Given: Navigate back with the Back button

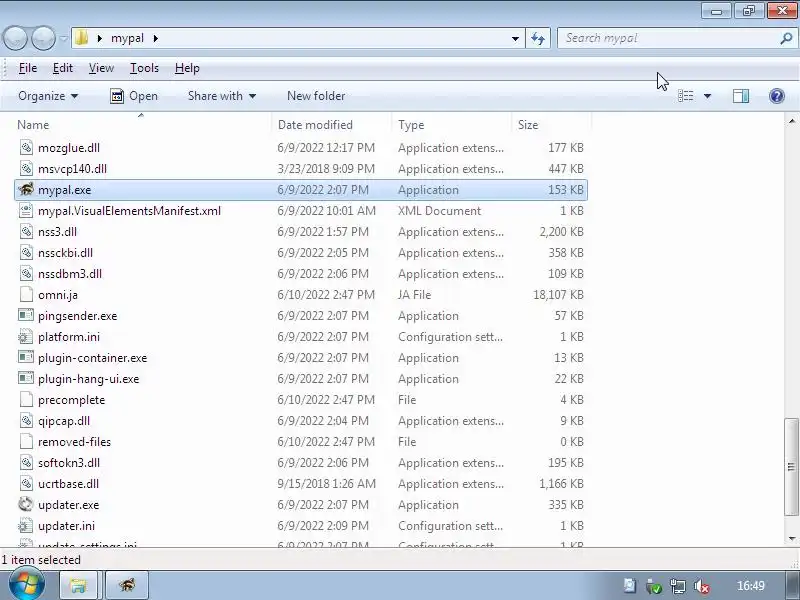Looking at the screenshot, I should [15, 38].
